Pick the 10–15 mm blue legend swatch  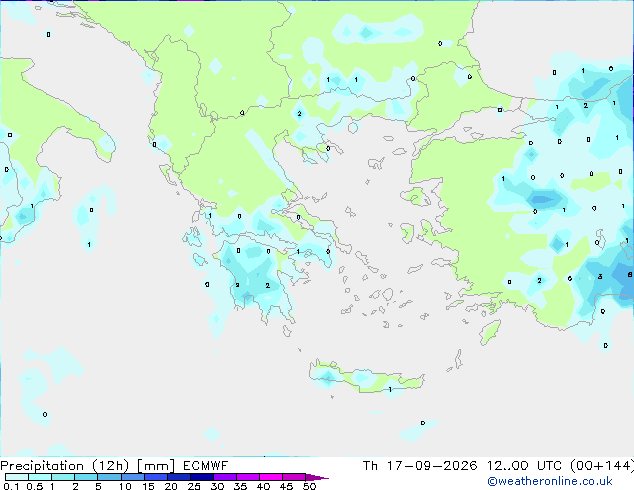[133, 477]
